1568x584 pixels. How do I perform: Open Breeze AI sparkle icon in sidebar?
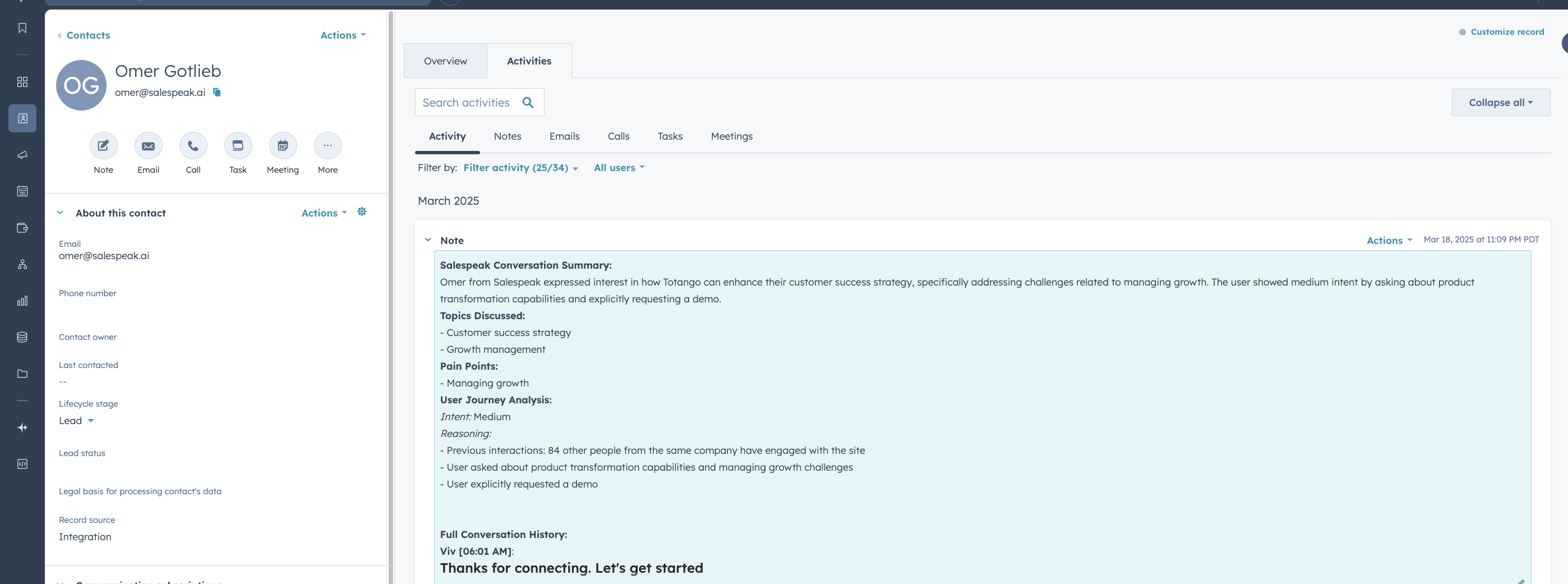(x=22, y=427)
